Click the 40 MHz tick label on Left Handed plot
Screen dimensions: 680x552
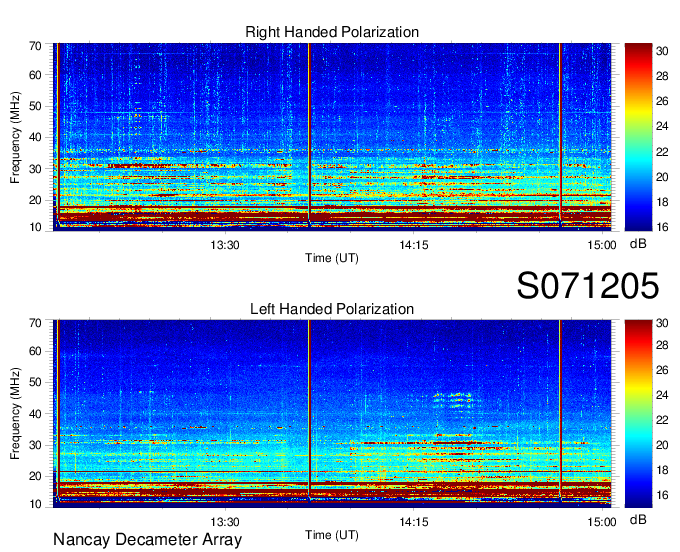35,414
